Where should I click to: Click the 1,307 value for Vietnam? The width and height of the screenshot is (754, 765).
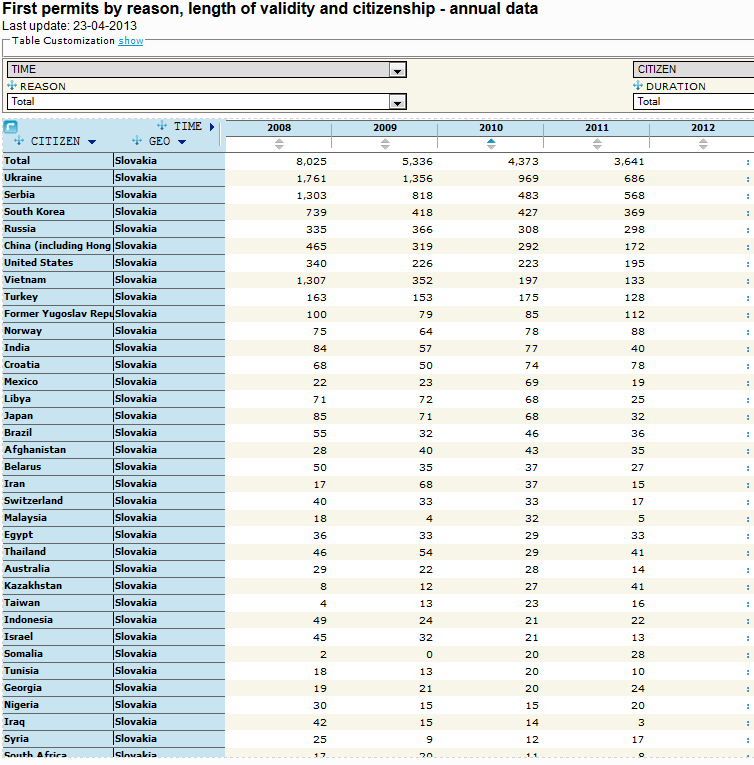tap(311, 281)
